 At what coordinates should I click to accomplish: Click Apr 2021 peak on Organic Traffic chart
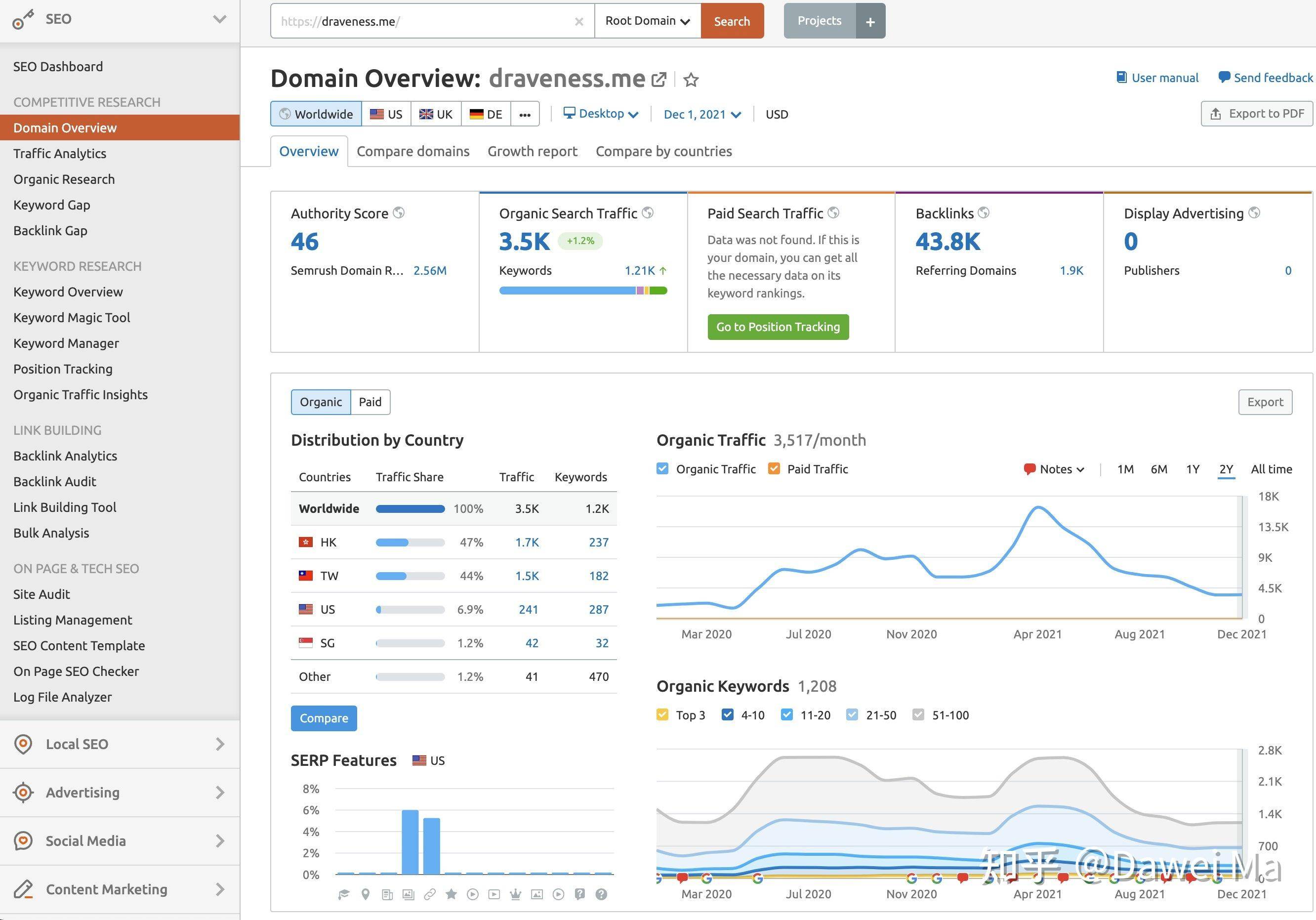1038,507
